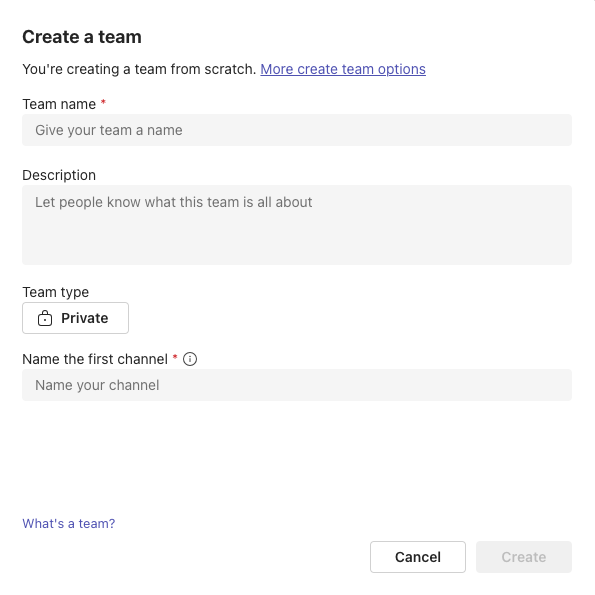This screenshot has width=595, height=595.
Task: Click the 'Description' field label
Action: click(59, 175)
